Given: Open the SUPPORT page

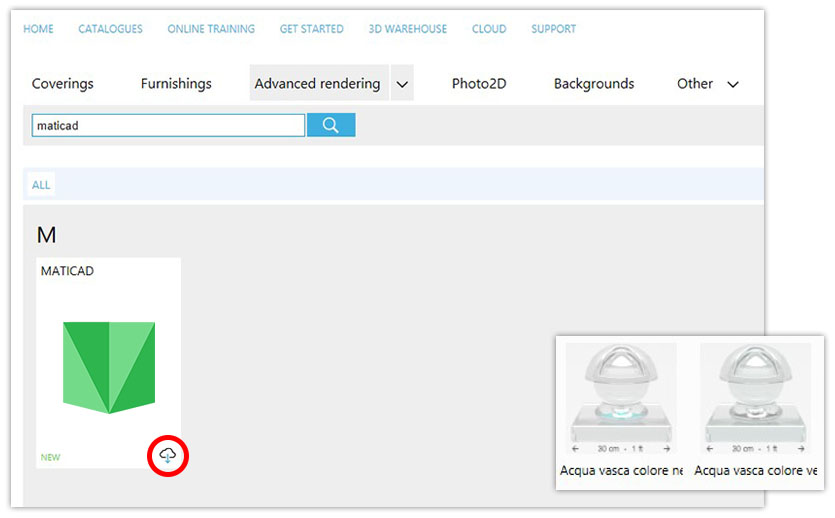Looking at the screenshot, I should pos(553,29).
